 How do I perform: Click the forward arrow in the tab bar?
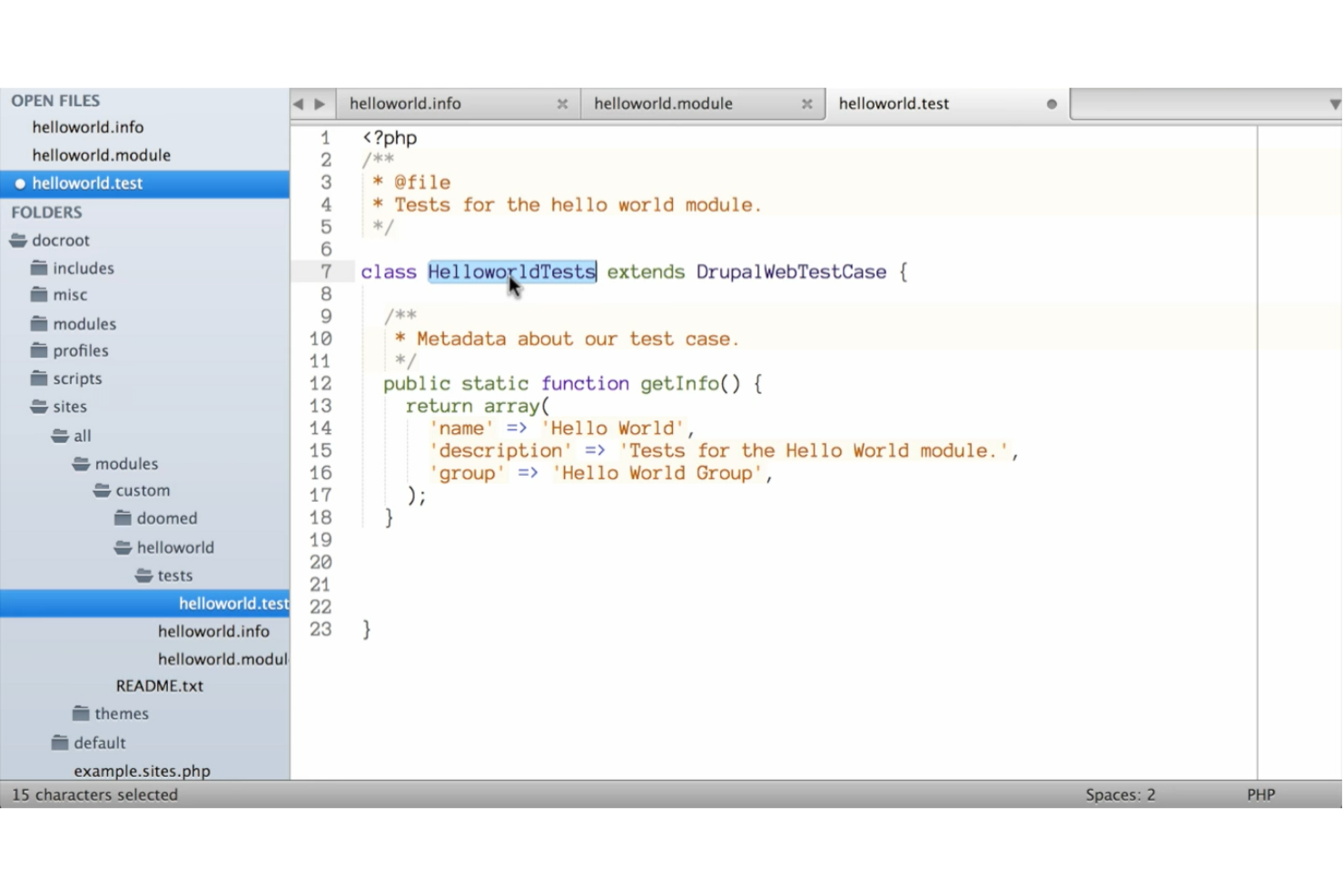pyautogui.click(x=320, y=103)
